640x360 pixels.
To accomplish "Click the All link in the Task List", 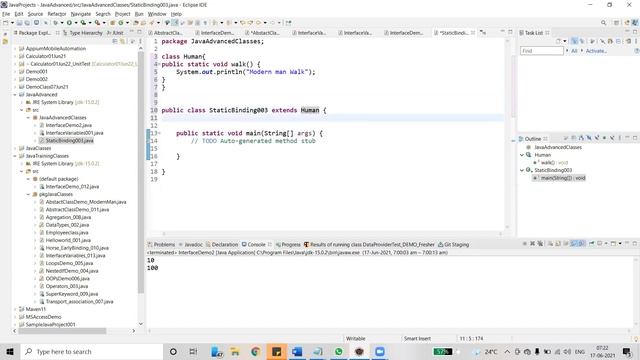I will [574, 51].
